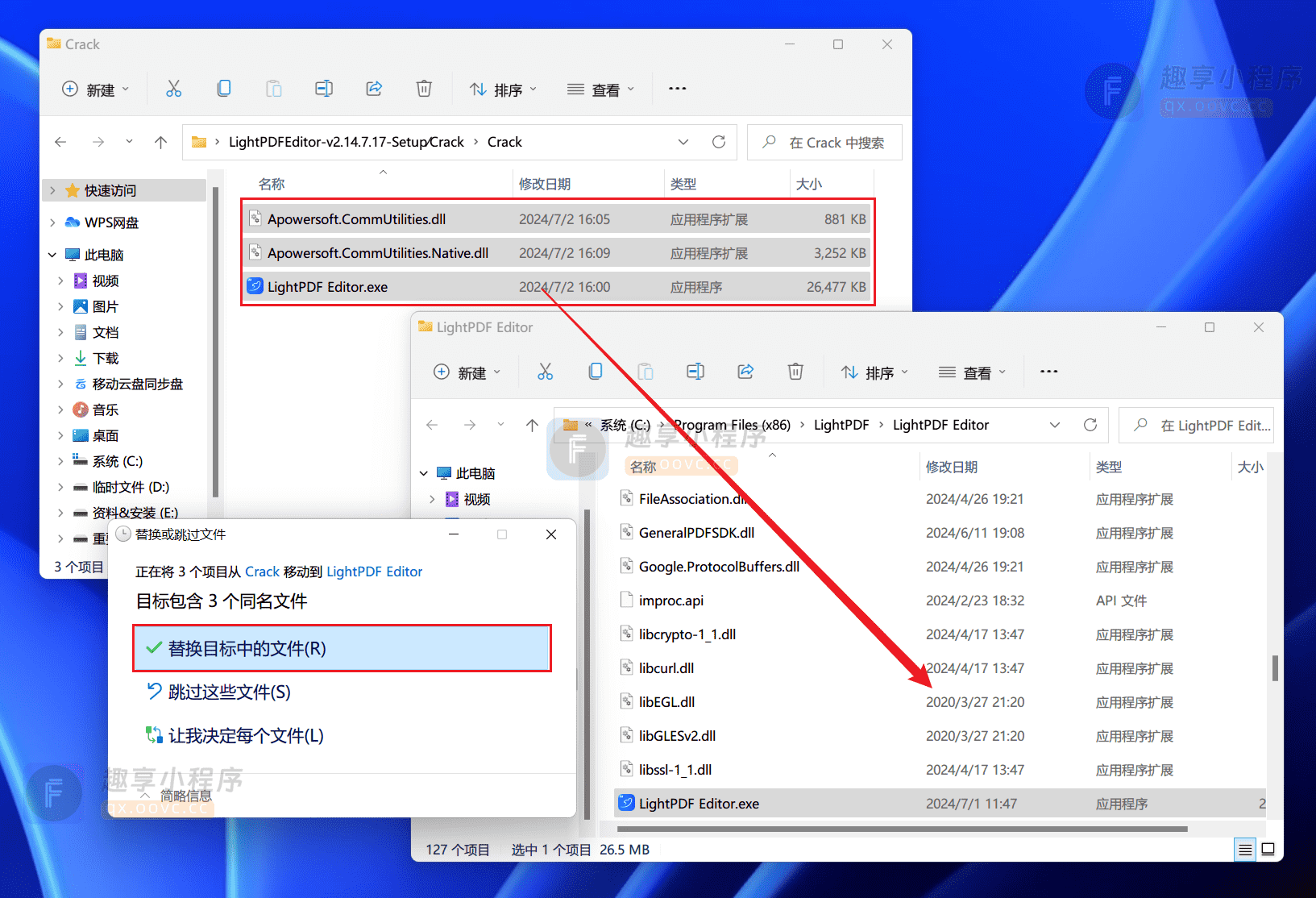Click horizontal scrollbar in LightPDF Editor window

(902, 829)
